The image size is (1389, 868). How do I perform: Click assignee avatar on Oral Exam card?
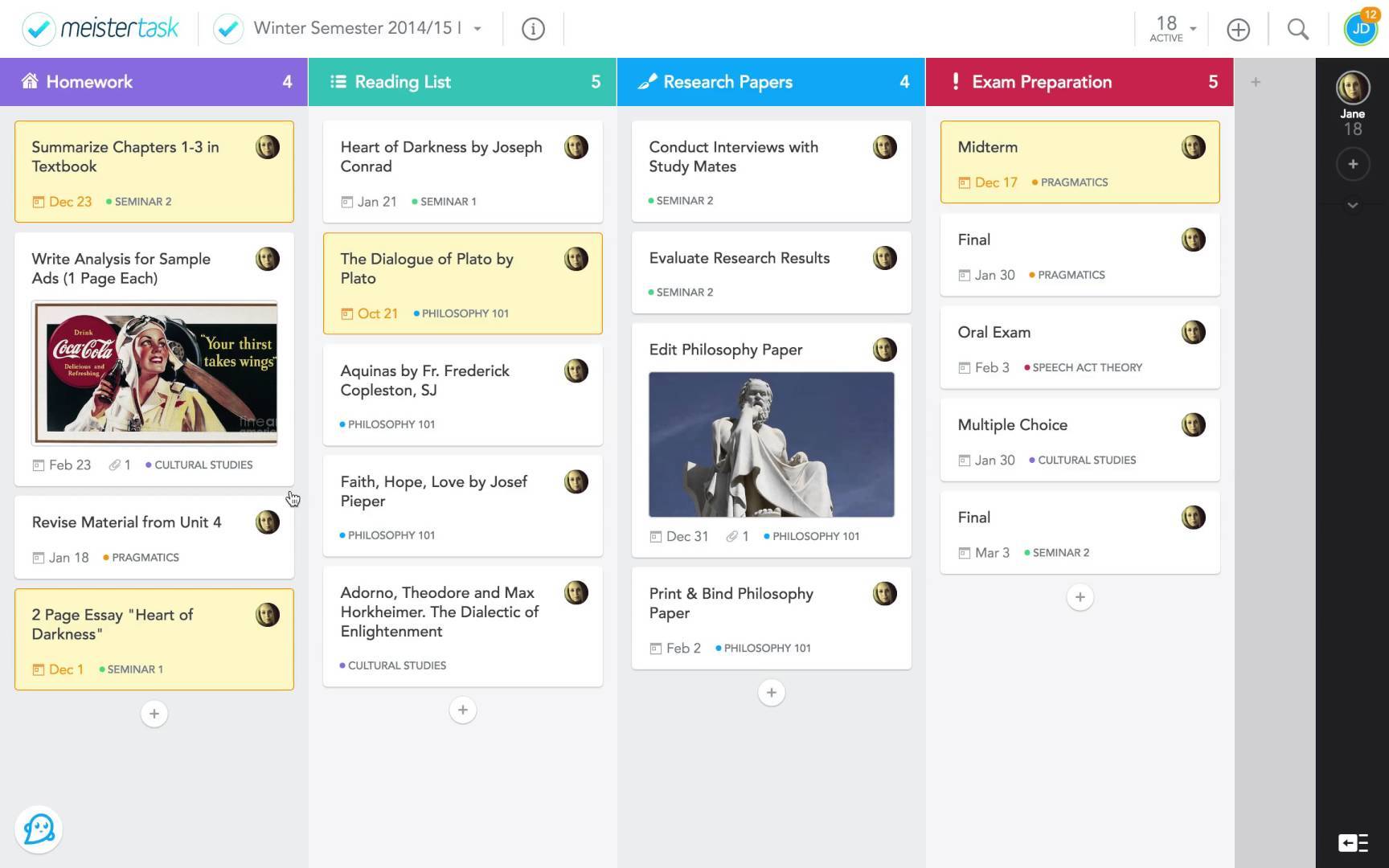1194,332
